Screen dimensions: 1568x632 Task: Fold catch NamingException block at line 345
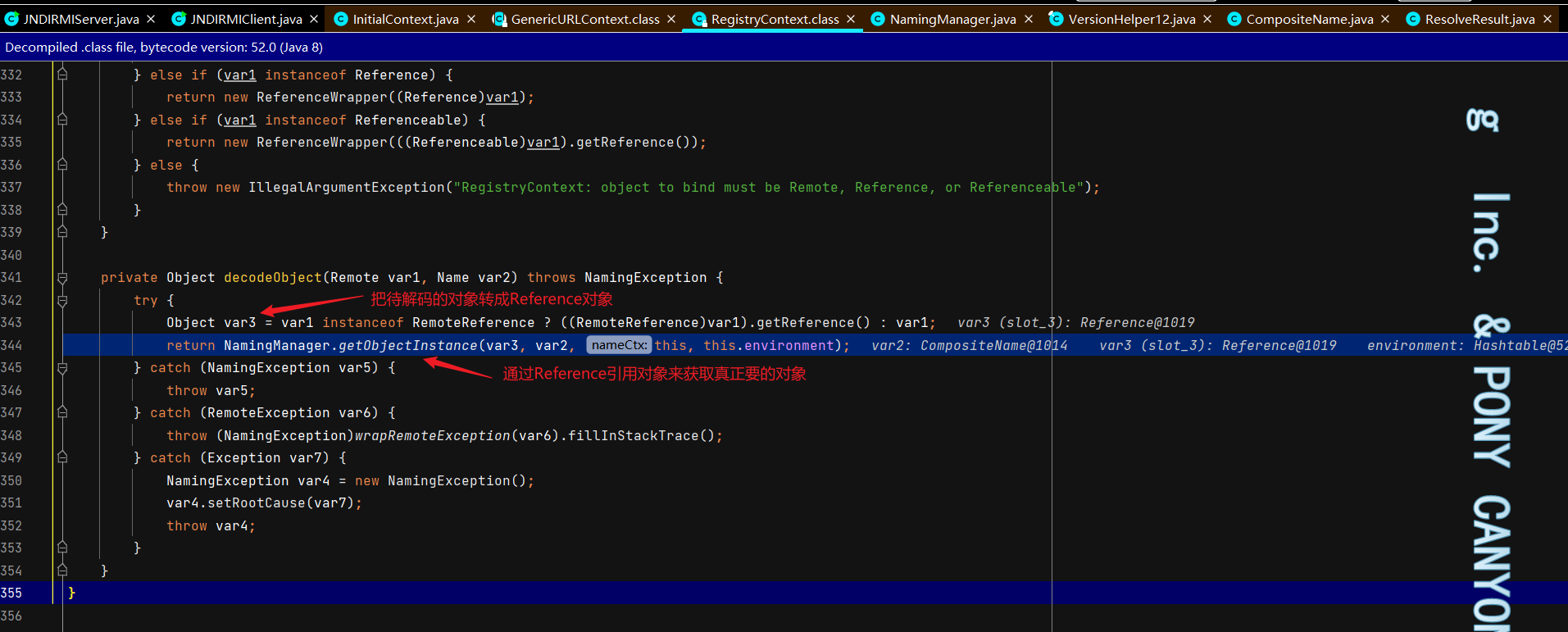(62, 368)
